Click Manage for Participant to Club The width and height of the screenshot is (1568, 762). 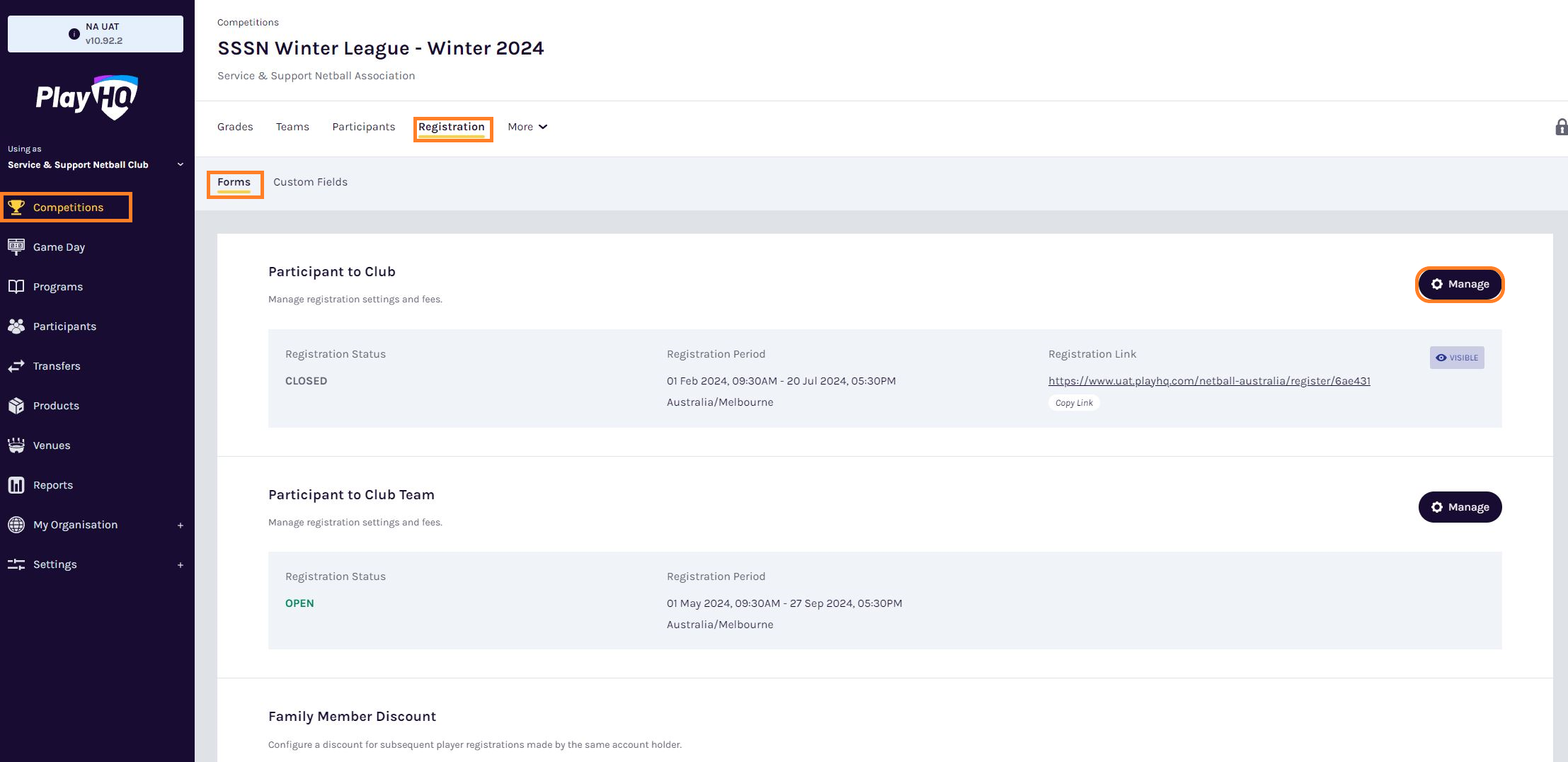(1460, 284)
